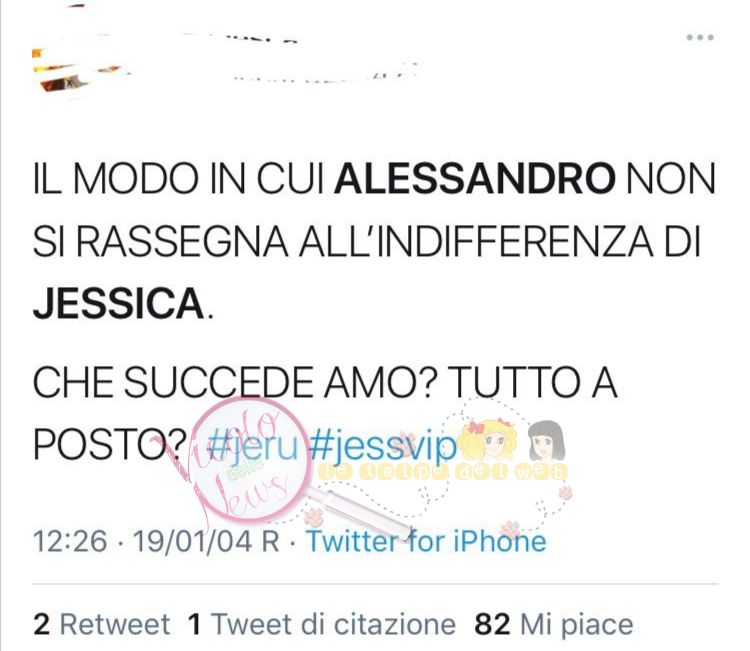Click the Twitter for iPhone source link
The height and width of the screenshot is (651, 750).
[426, 541]
